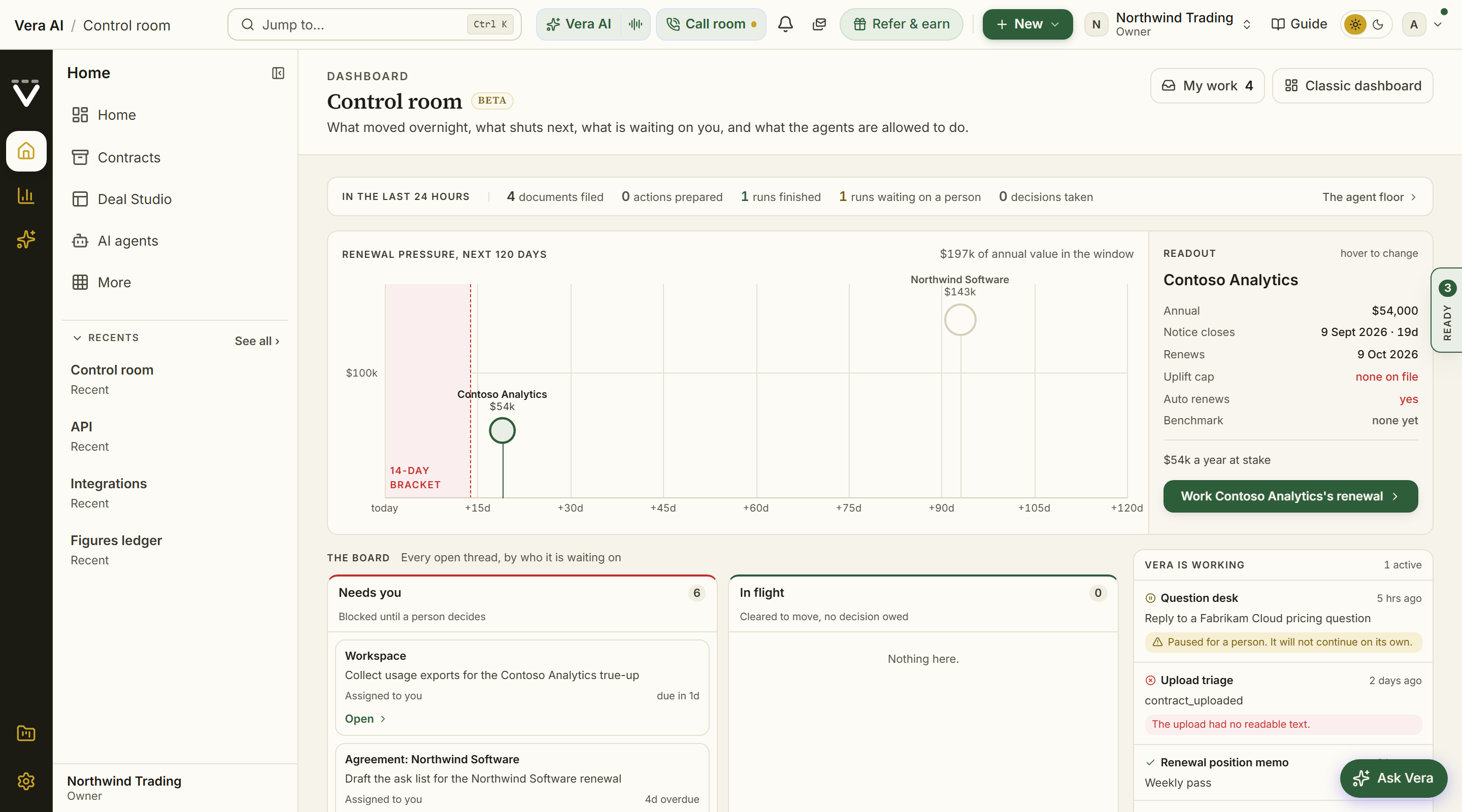This screenshot has height=812, width=1462.
Task: Click the Needs you count badge
Action: click(x=697, y=593)
